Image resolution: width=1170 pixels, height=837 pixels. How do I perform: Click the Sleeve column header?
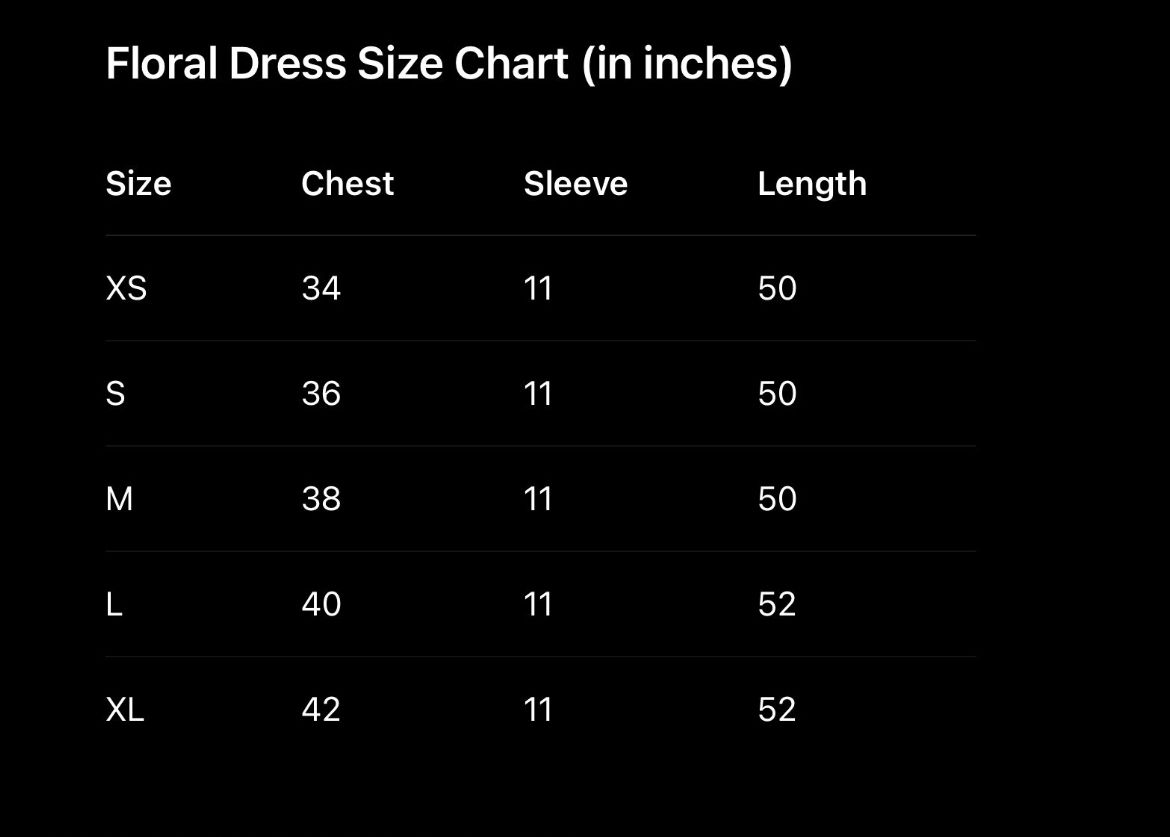(x=575, y=184)
